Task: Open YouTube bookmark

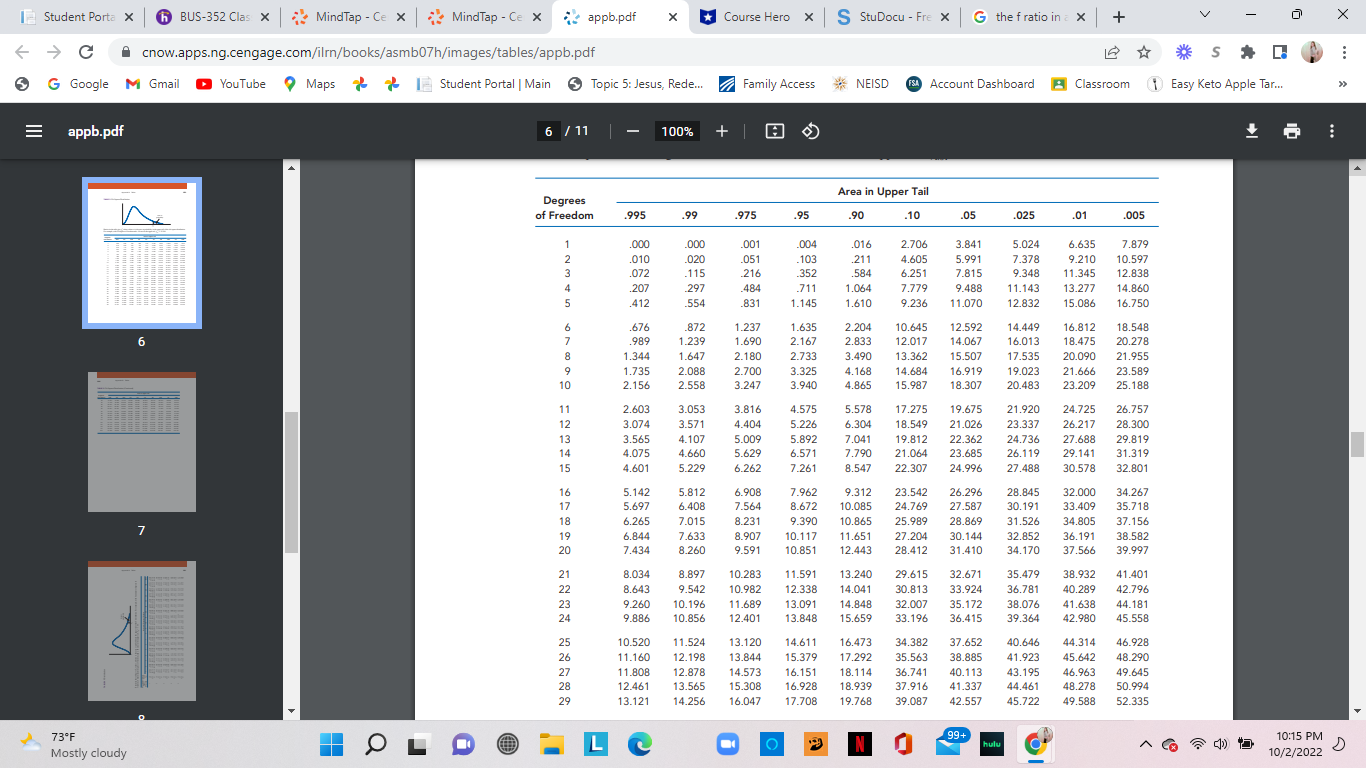Action: (x=231, y=84)
